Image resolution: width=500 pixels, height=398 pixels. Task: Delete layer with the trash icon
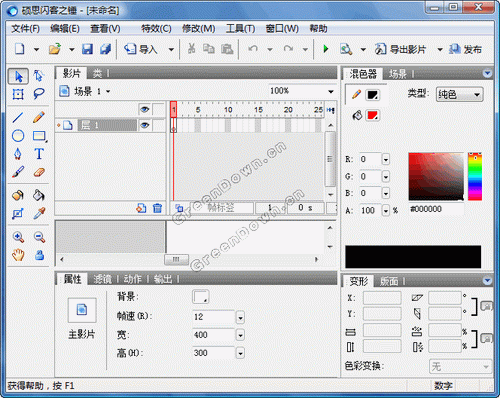coord(157,208)
